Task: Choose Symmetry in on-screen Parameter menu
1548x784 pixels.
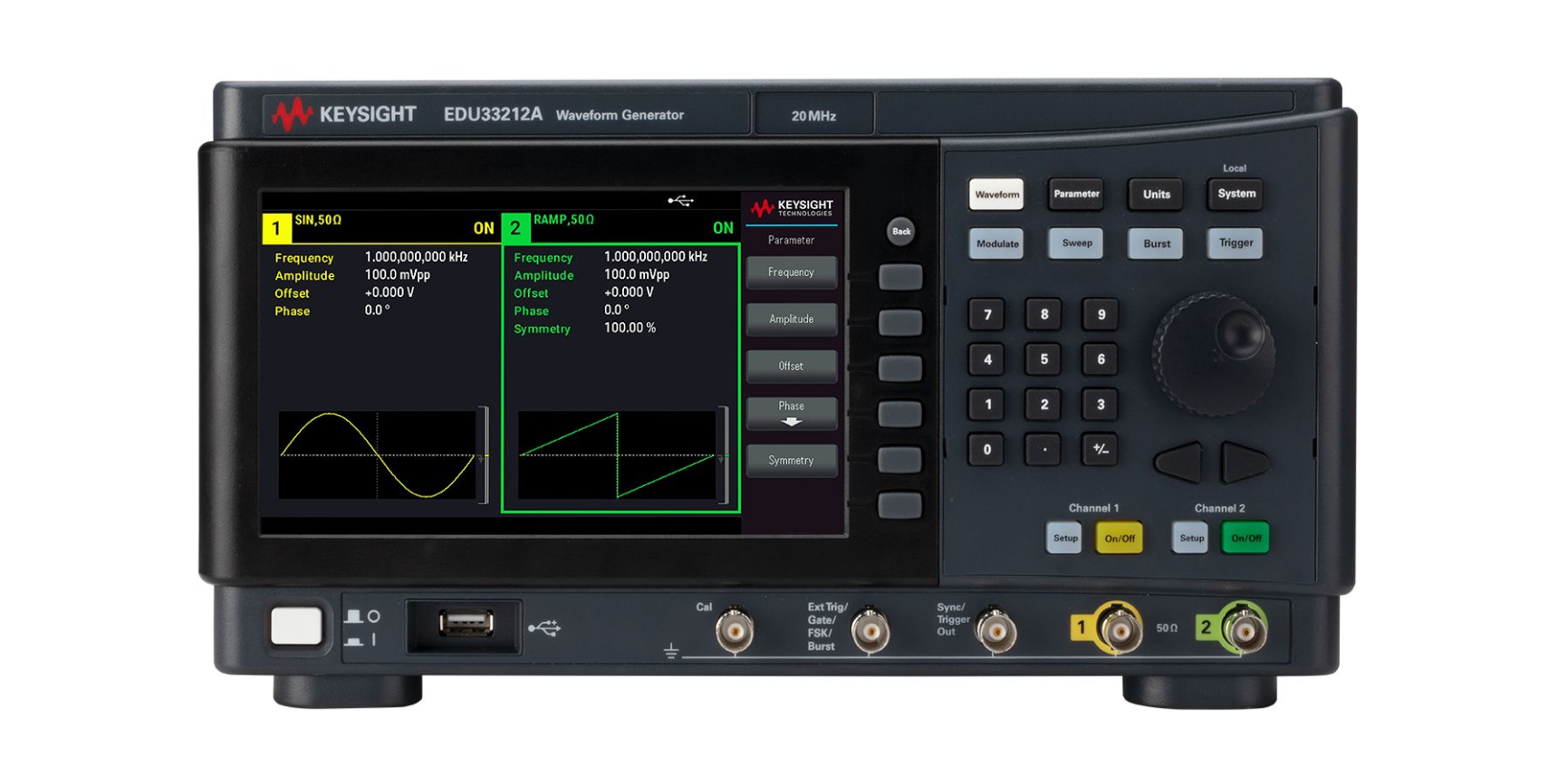Action: tap(791, 461)
